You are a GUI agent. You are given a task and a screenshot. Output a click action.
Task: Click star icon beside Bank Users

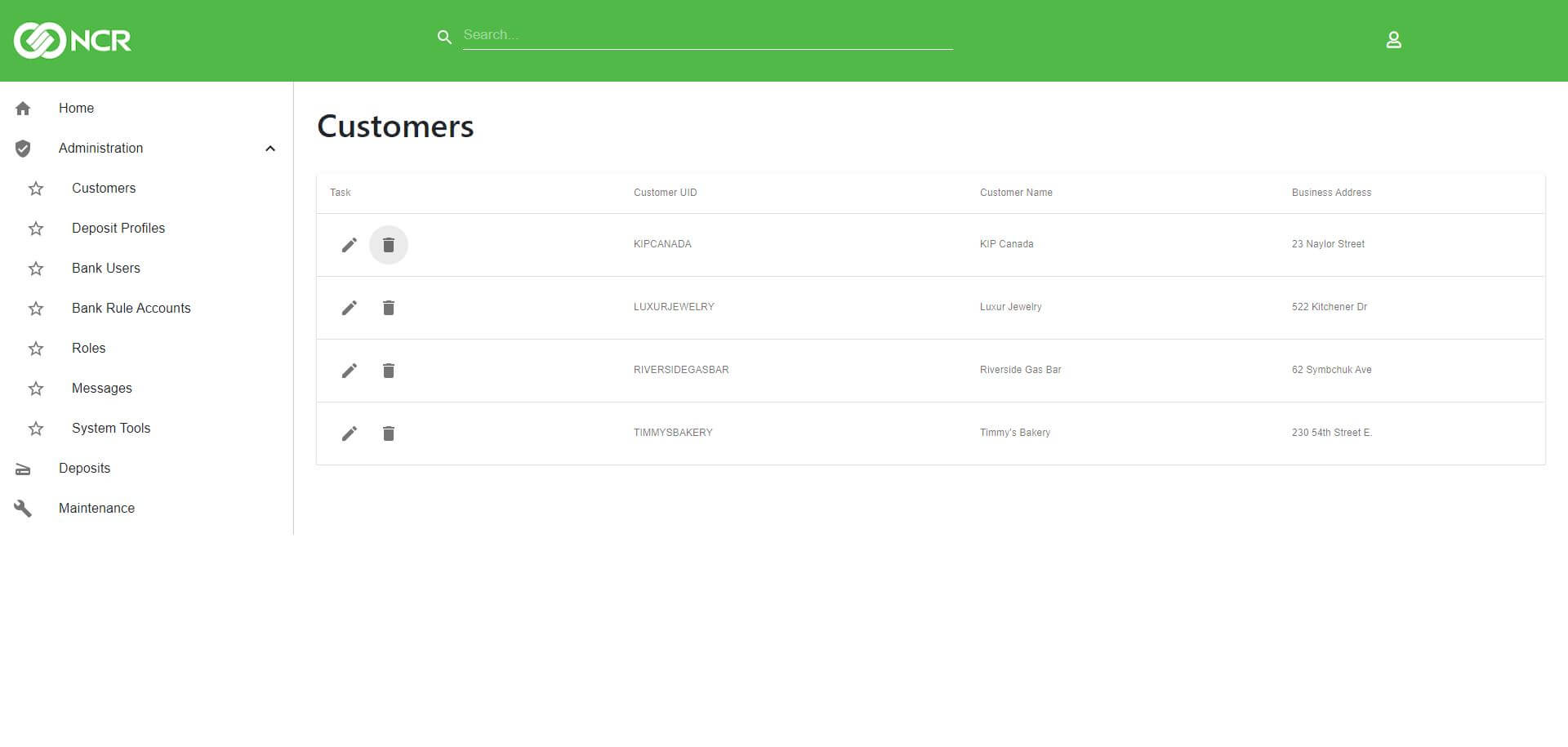click(36, 269)
